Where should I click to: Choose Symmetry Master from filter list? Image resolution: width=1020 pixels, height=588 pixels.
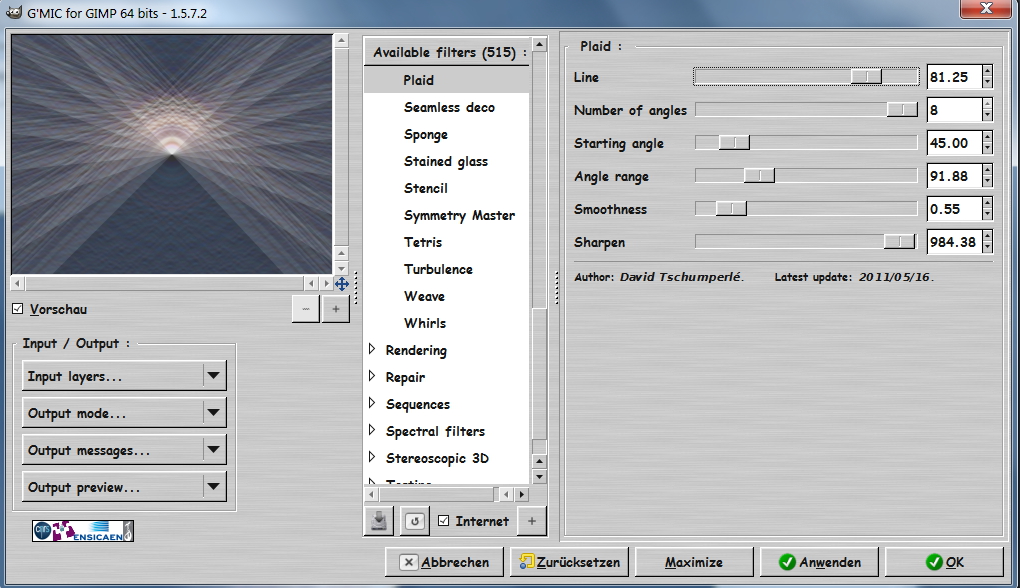click(459, 216)
